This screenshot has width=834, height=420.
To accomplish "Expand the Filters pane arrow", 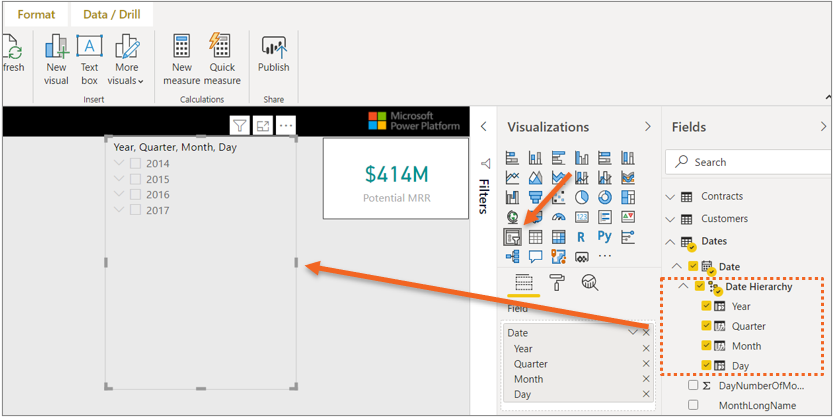I will 483,127.
